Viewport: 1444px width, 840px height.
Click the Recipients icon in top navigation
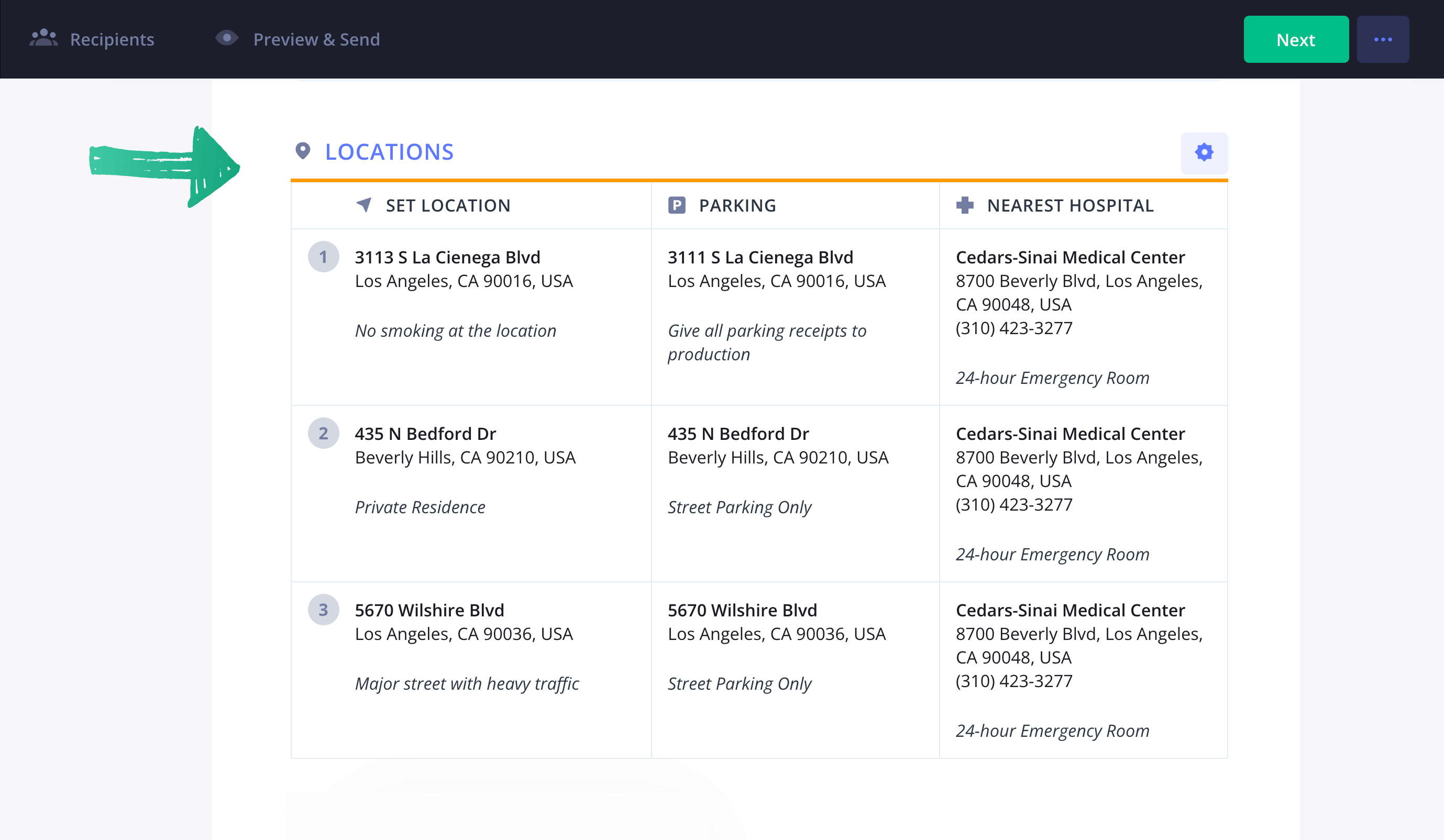click(42, 39)
